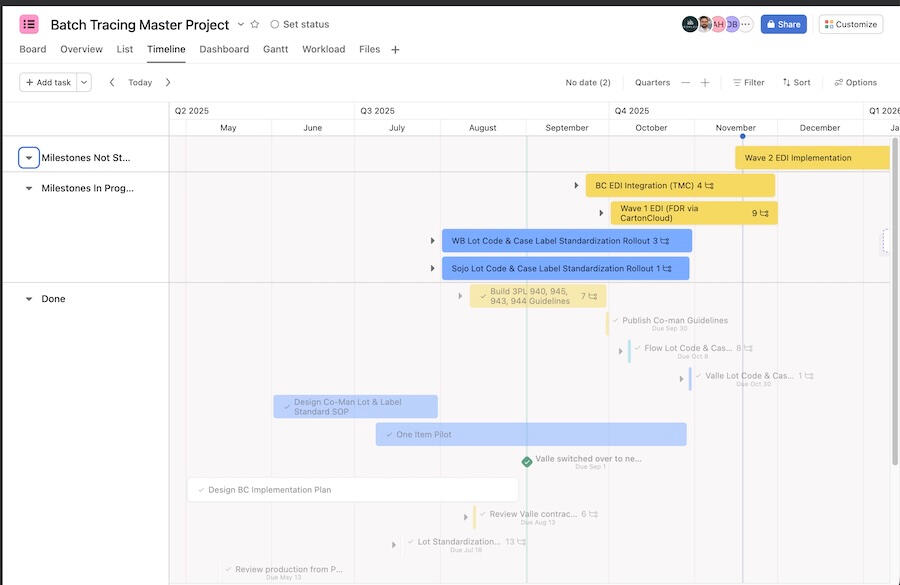The image size is (900, 585).
Task: Open timeline display Options
Action: (x=851, y=81)
